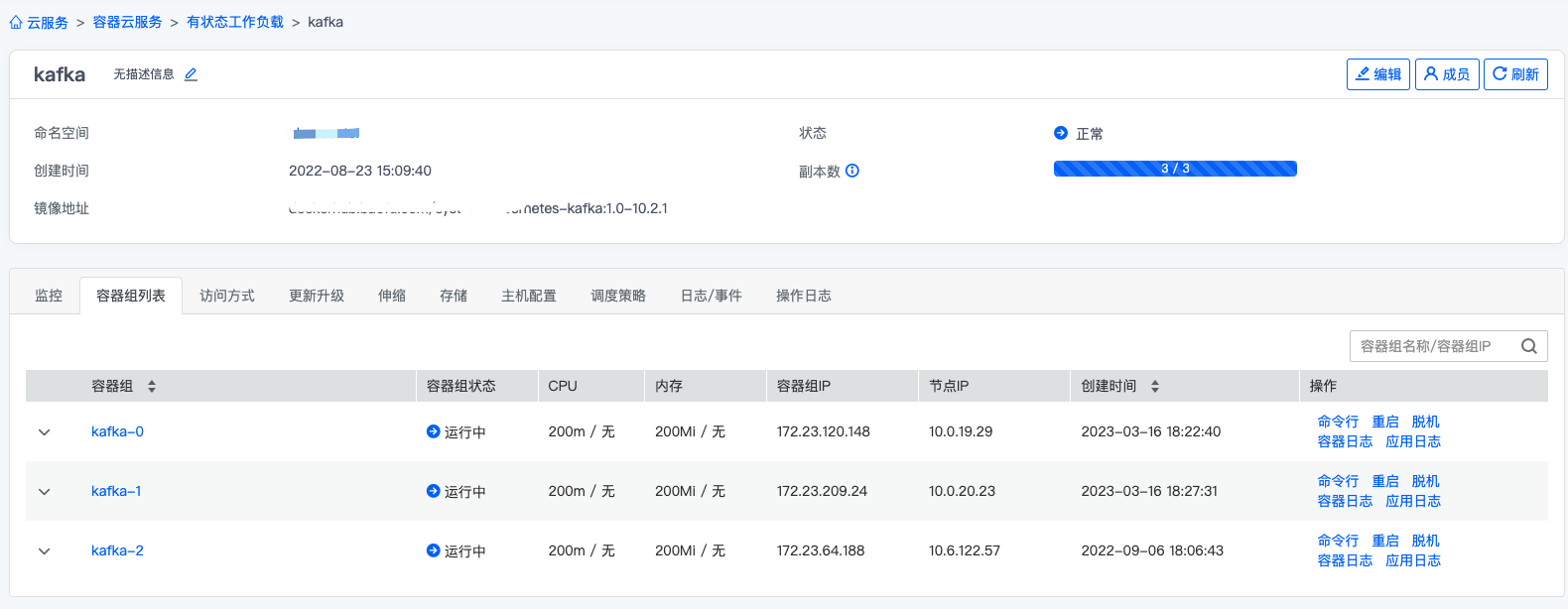
Task: Click the 编辑 edit button
Action: click(x=1377, y=74)
